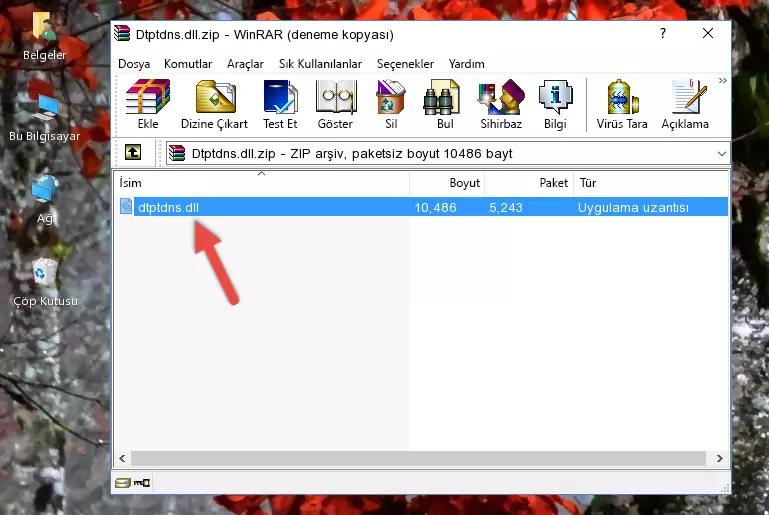Click the Sil (Delete) toolbar icon
Image resolution: width=769 pixels, height=515 pixels.
click(391, 104)
